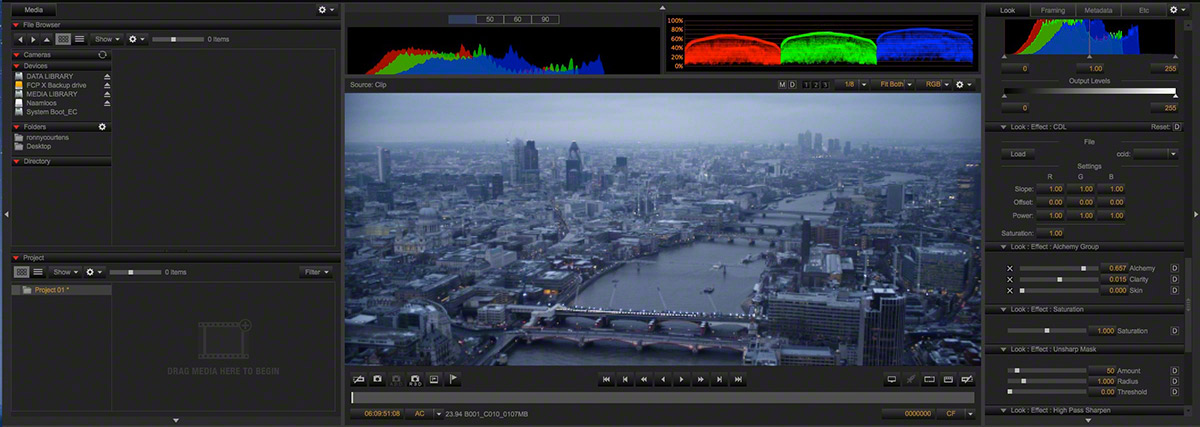Collapse the Directory section
This screenshot has height=427, width=1200.
click(16, 160)
